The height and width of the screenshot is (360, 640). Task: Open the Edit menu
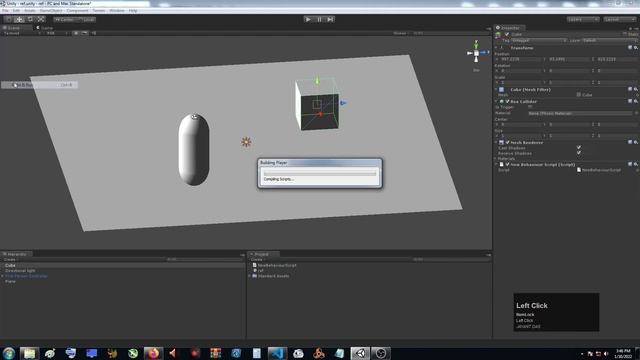click(16, 11)
